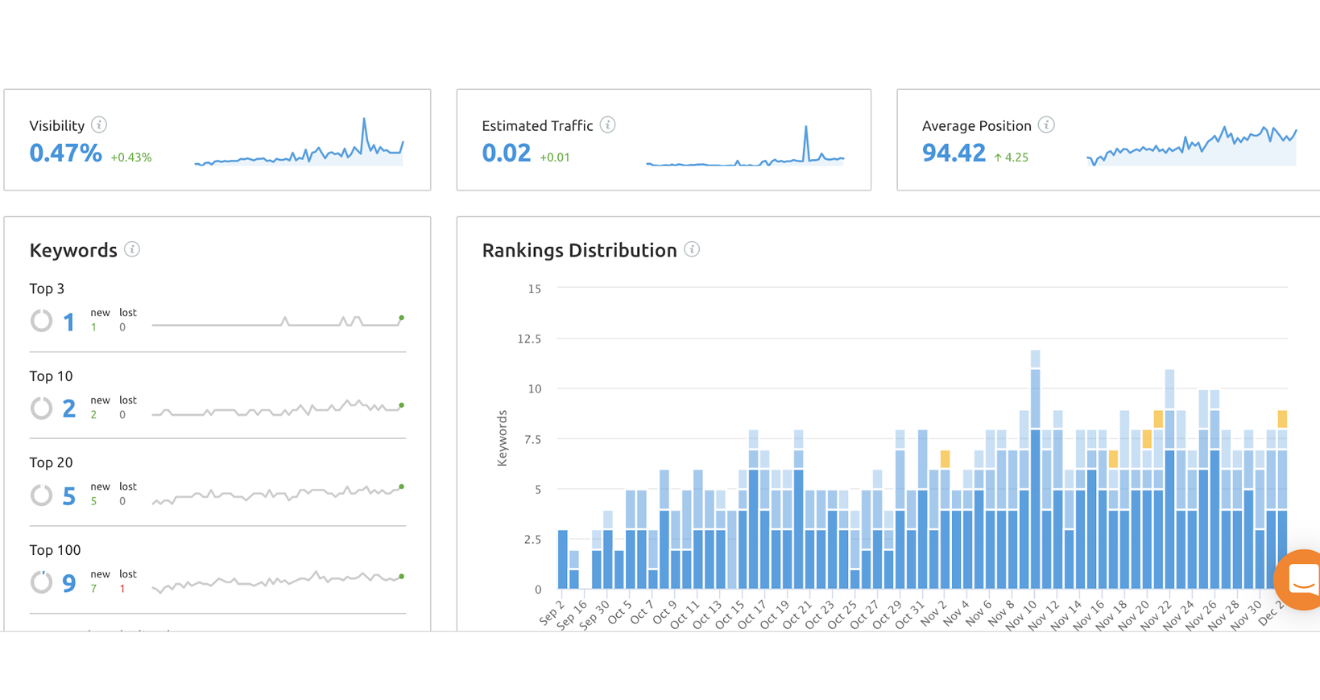Click the Top 3 donut ring icon
The image size is (1320, 700).
(41, 321)
